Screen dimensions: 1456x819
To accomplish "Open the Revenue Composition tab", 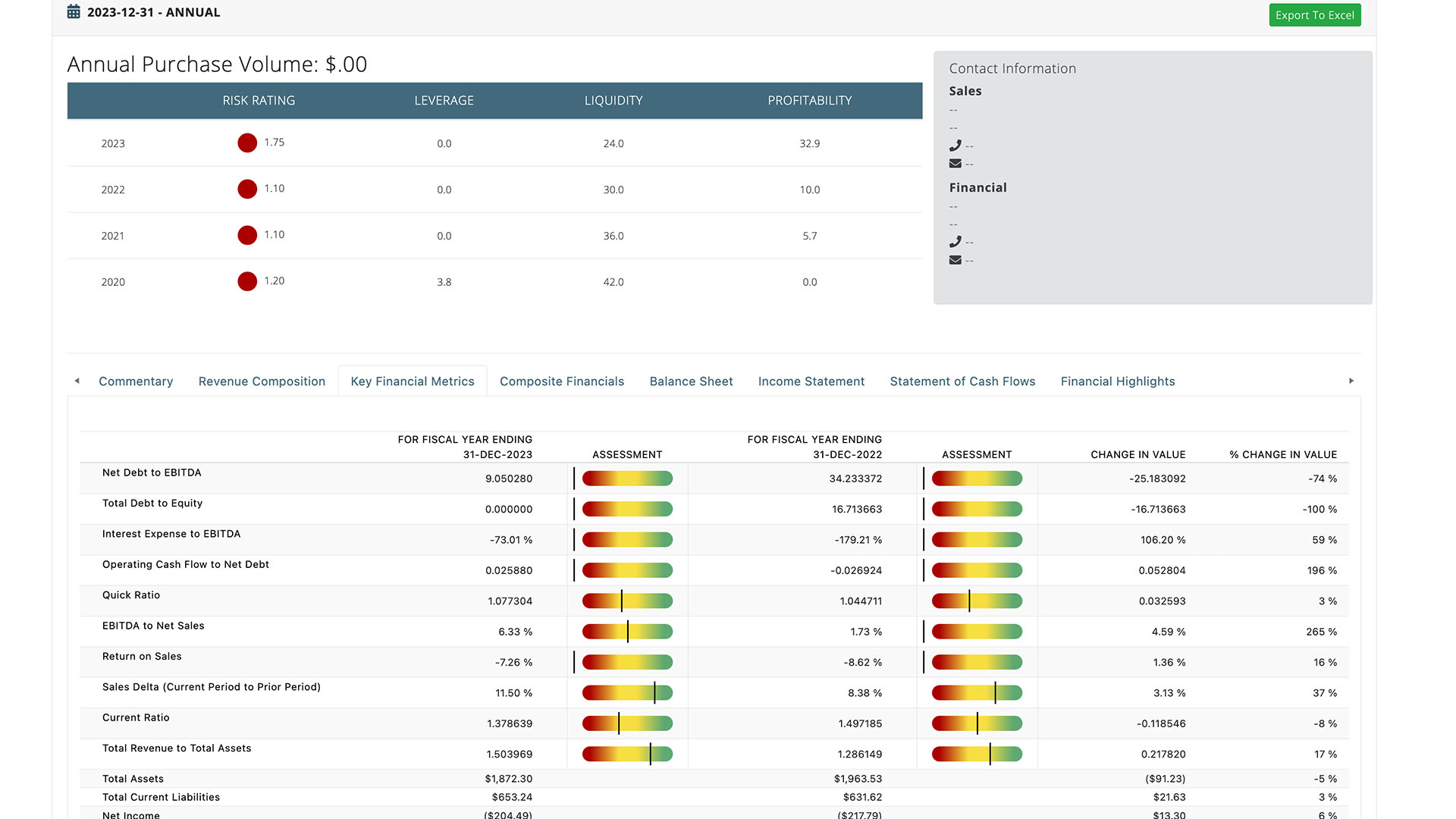I will pos(262,381).
